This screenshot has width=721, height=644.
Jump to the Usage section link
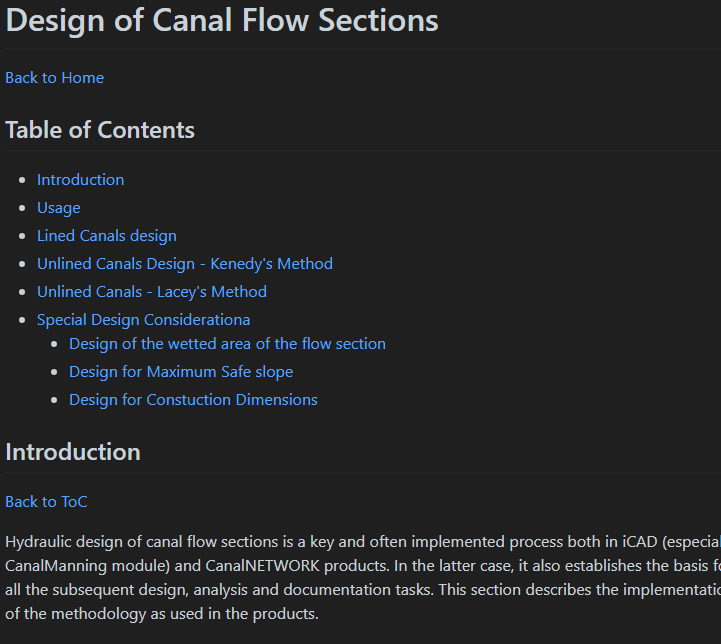(x=58, y=208)
